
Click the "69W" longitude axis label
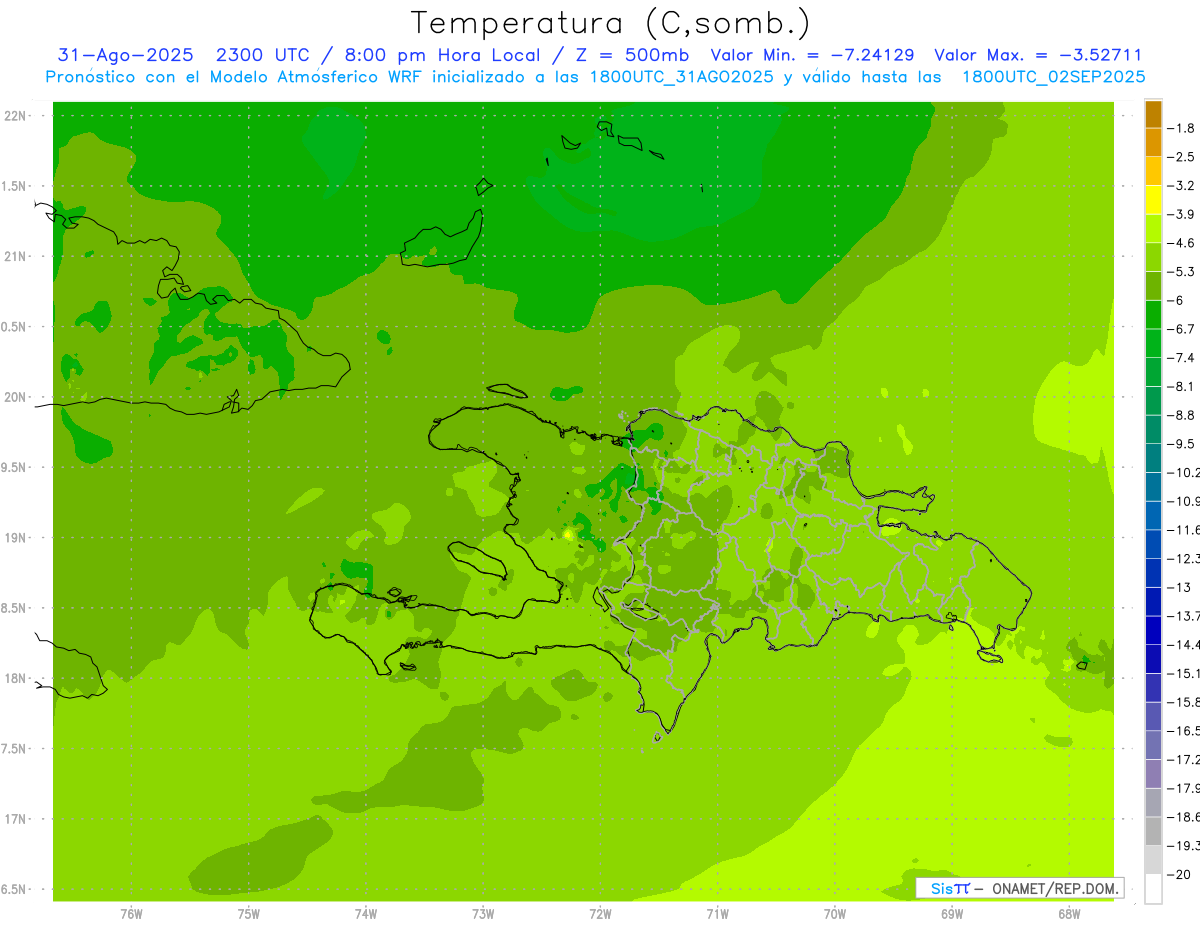(952, 914)
